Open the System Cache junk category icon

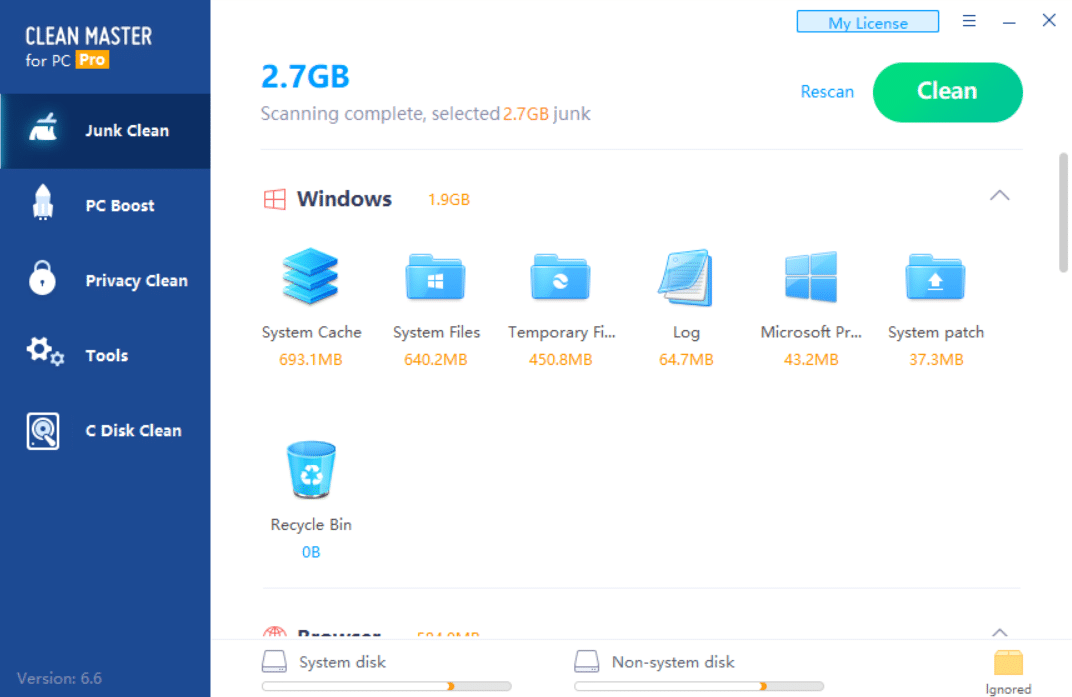coord(310,276)
